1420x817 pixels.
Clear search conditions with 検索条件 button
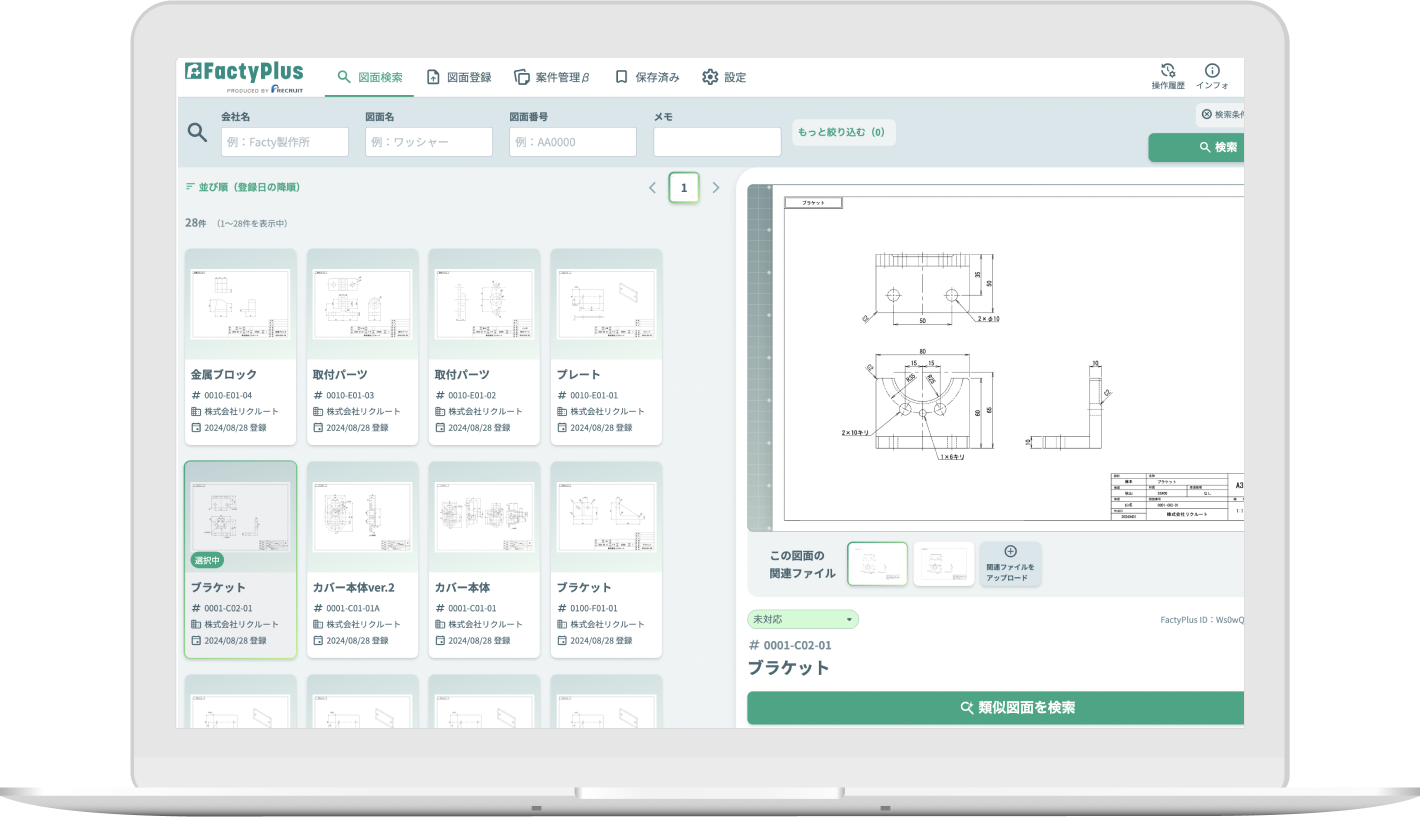point(1220,114)
